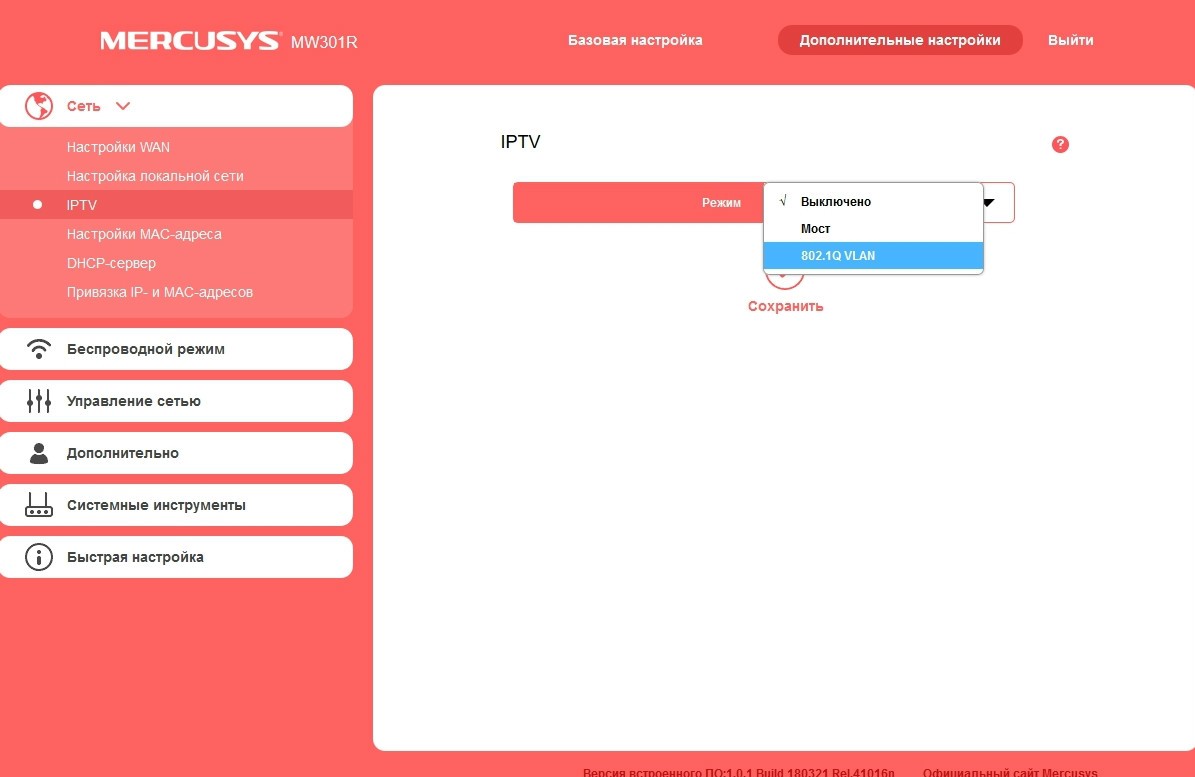The height and width of the screenshot is (777, 1195).
Task: Click the sliders icon for Управление сетью
Action: point(39,401)
